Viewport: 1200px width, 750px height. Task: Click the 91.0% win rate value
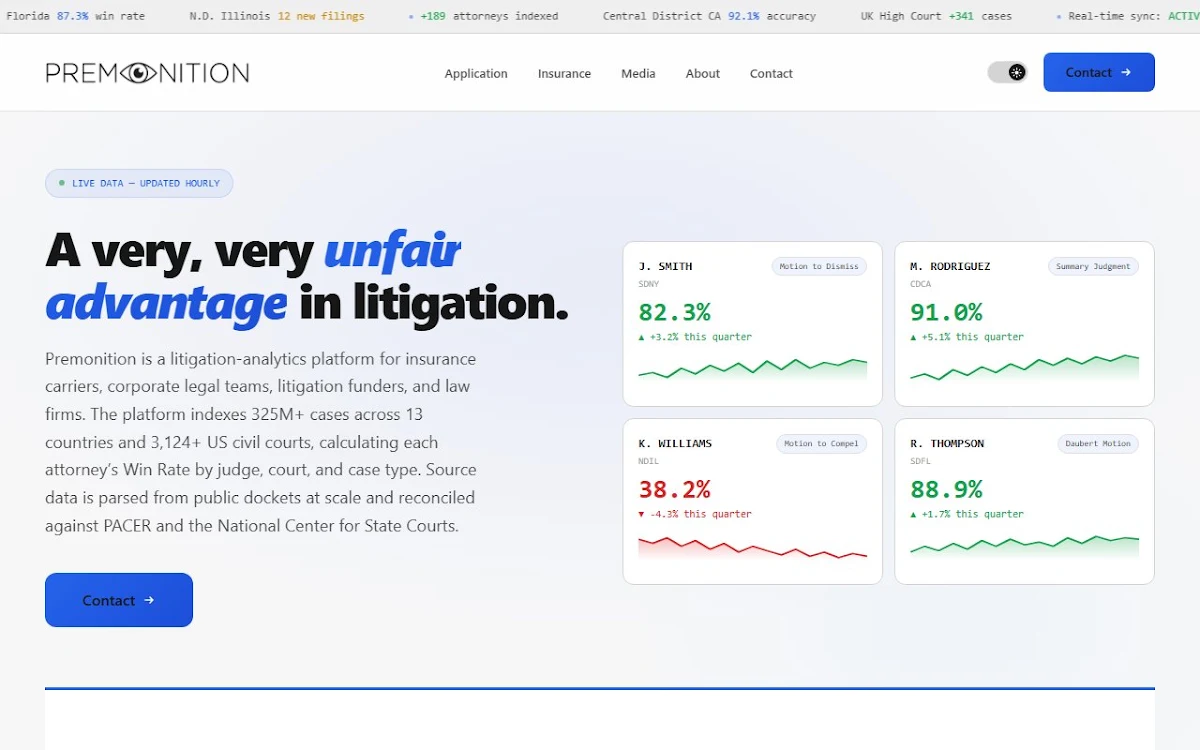click(946, 312)
